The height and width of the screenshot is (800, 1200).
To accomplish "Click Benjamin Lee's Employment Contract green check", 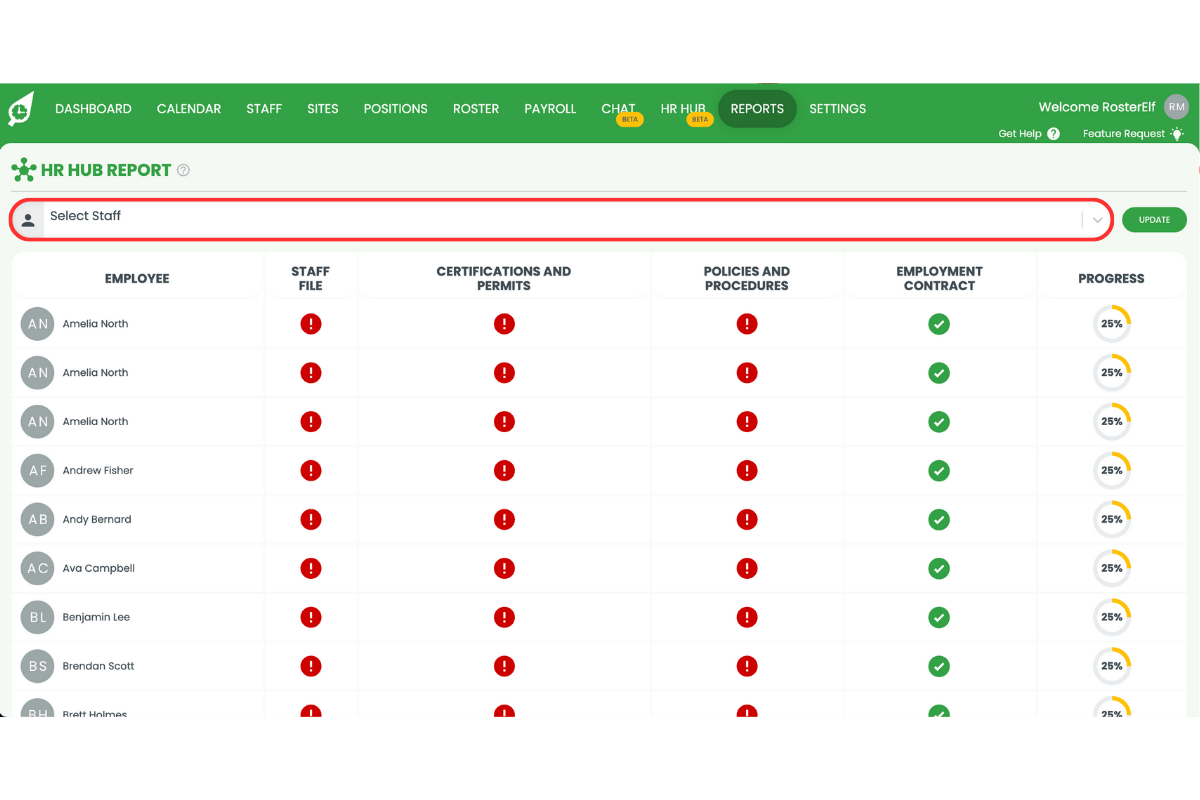I will [939, 617].
